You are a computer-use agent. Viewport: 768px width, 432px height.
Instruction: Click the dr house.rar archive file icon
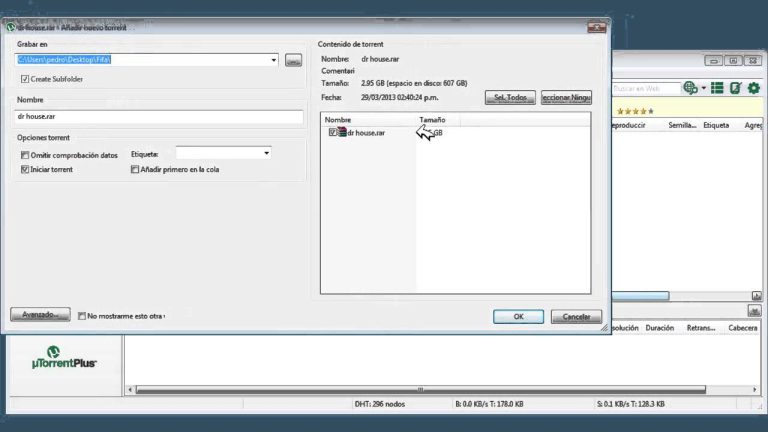point(342,132)
